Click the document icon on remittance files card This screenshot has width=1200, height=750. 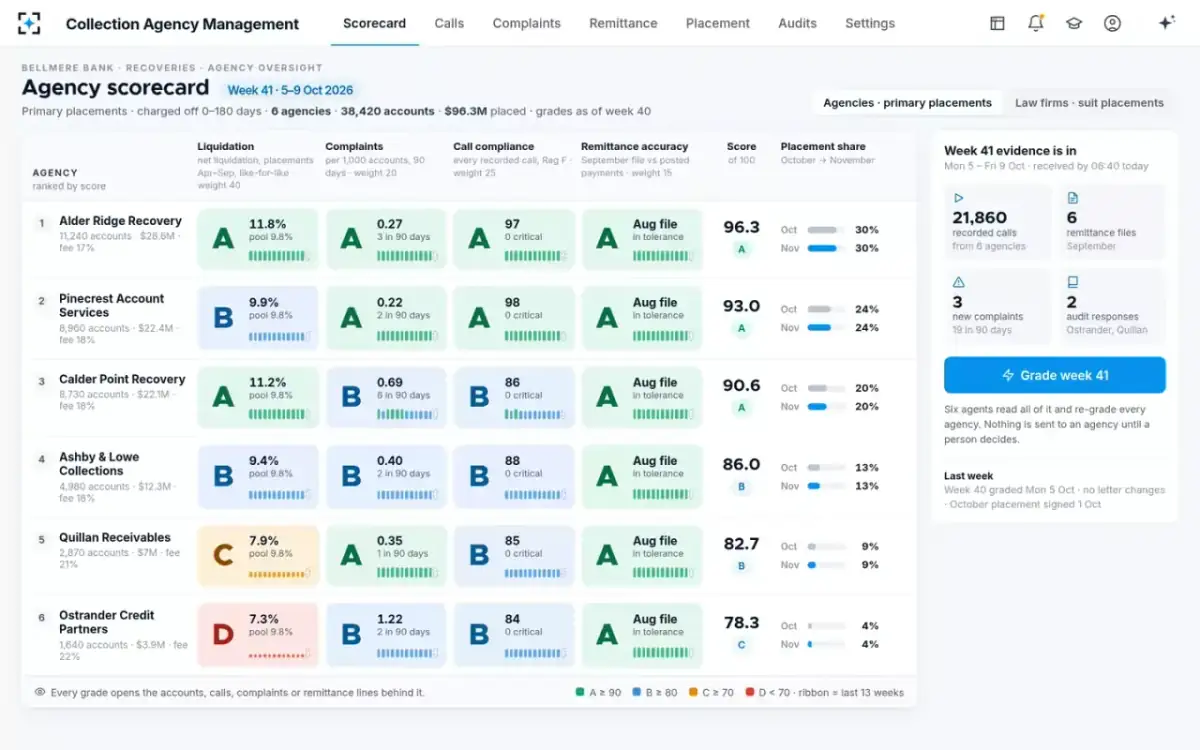pos(1073,199)
